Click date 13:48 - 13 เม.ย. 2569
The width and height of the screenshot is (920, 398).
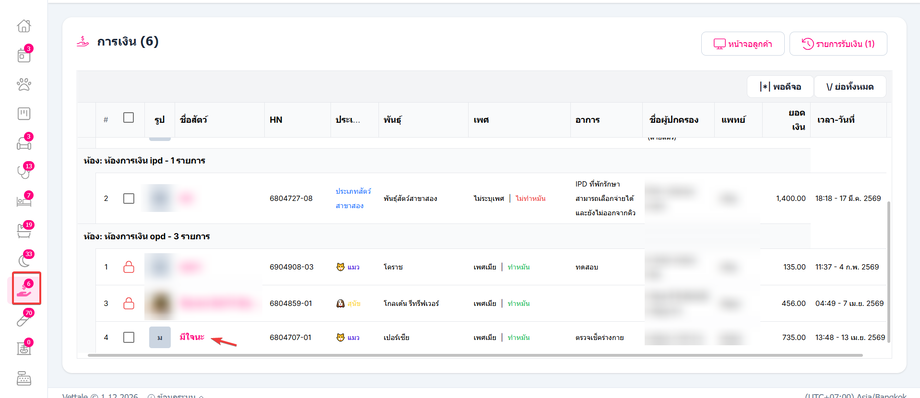850,338
